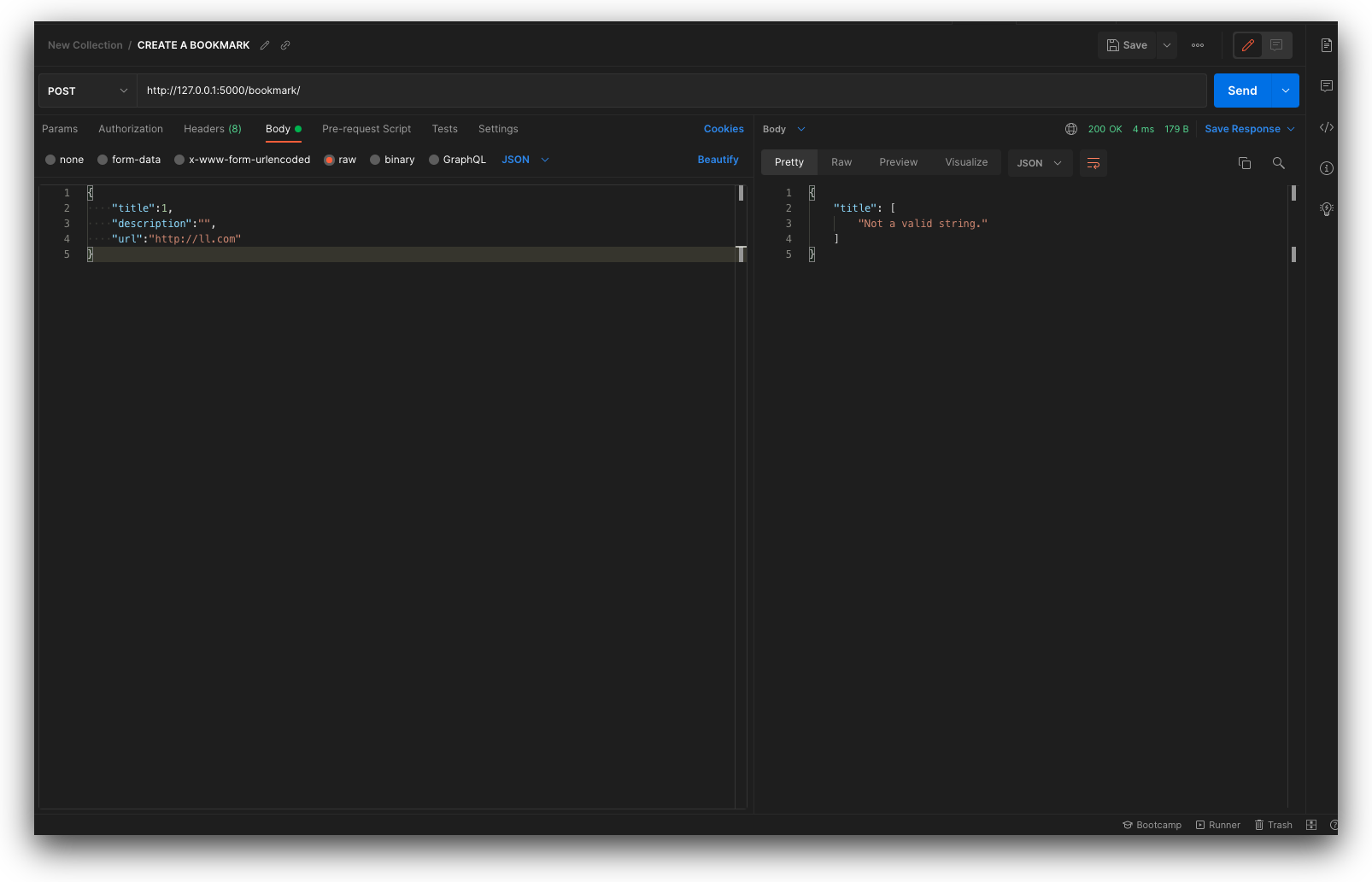Open the Preview tab of the response
Screen dimensions: 1372x882
[x=898, y=161]
